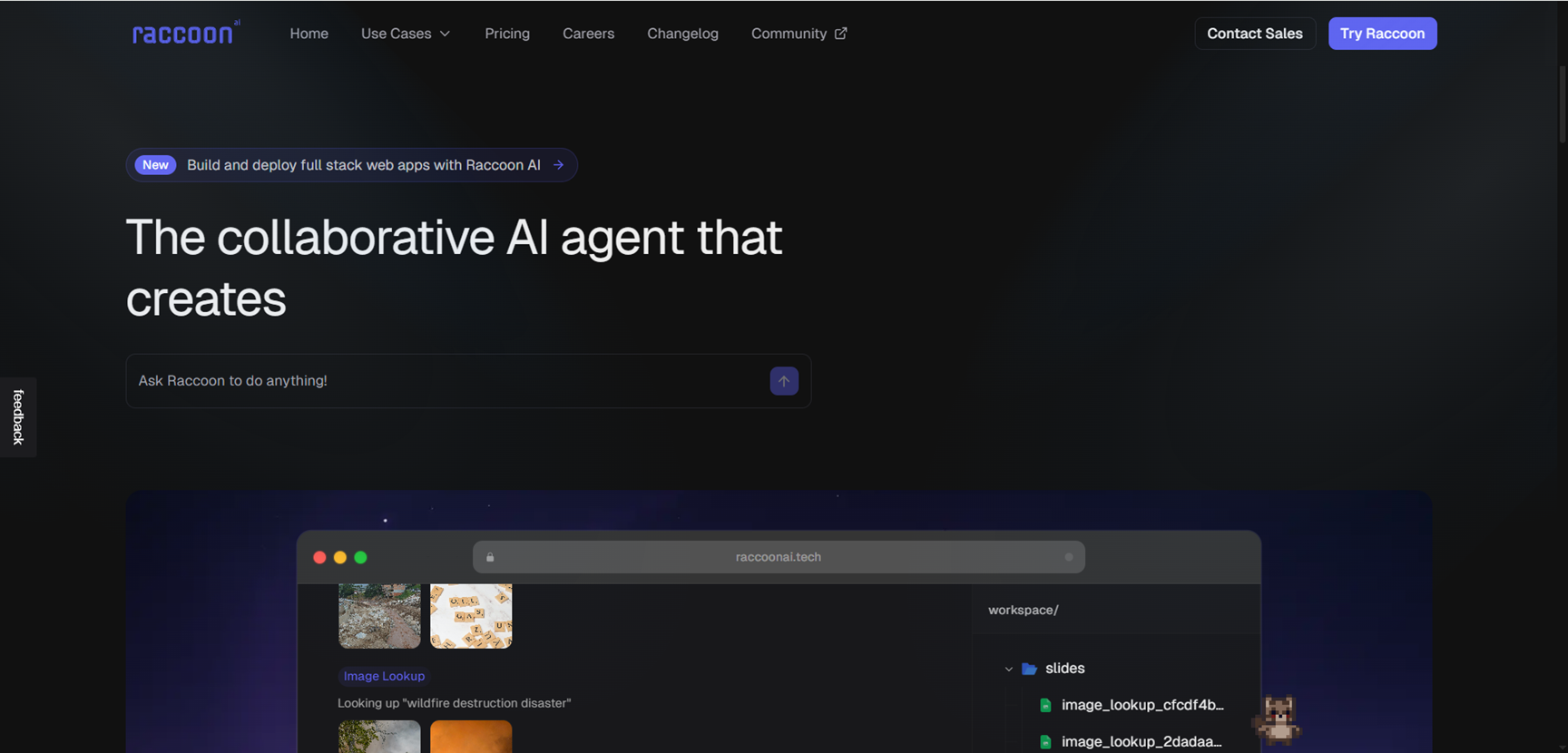Open the Careers page
1568x753 pixels.
tap(588, 34)
